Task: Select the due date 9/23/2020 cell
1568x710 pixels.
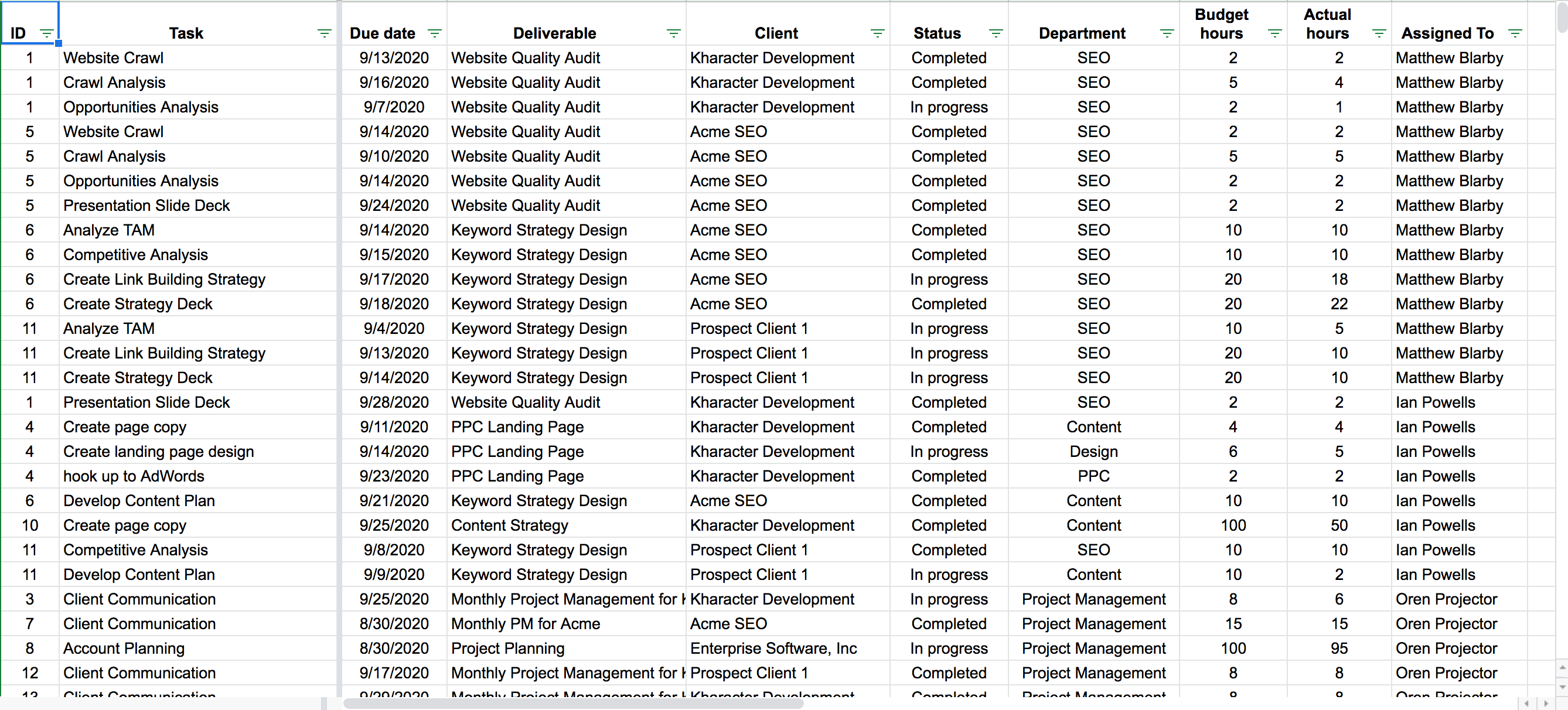Action: [x=394, y=476]
